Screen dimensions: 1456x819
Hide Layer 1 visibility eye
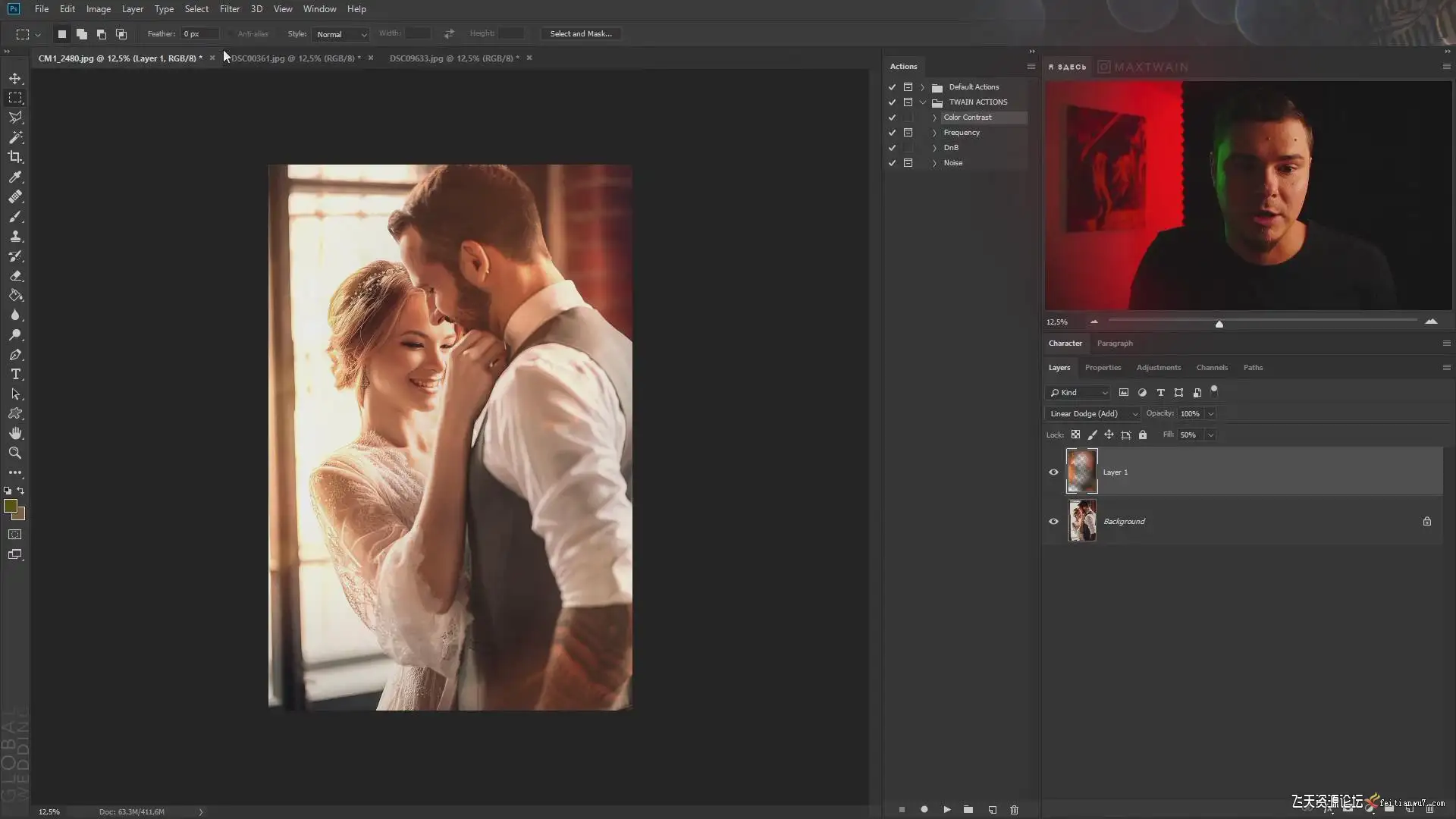pos(1053,472)
